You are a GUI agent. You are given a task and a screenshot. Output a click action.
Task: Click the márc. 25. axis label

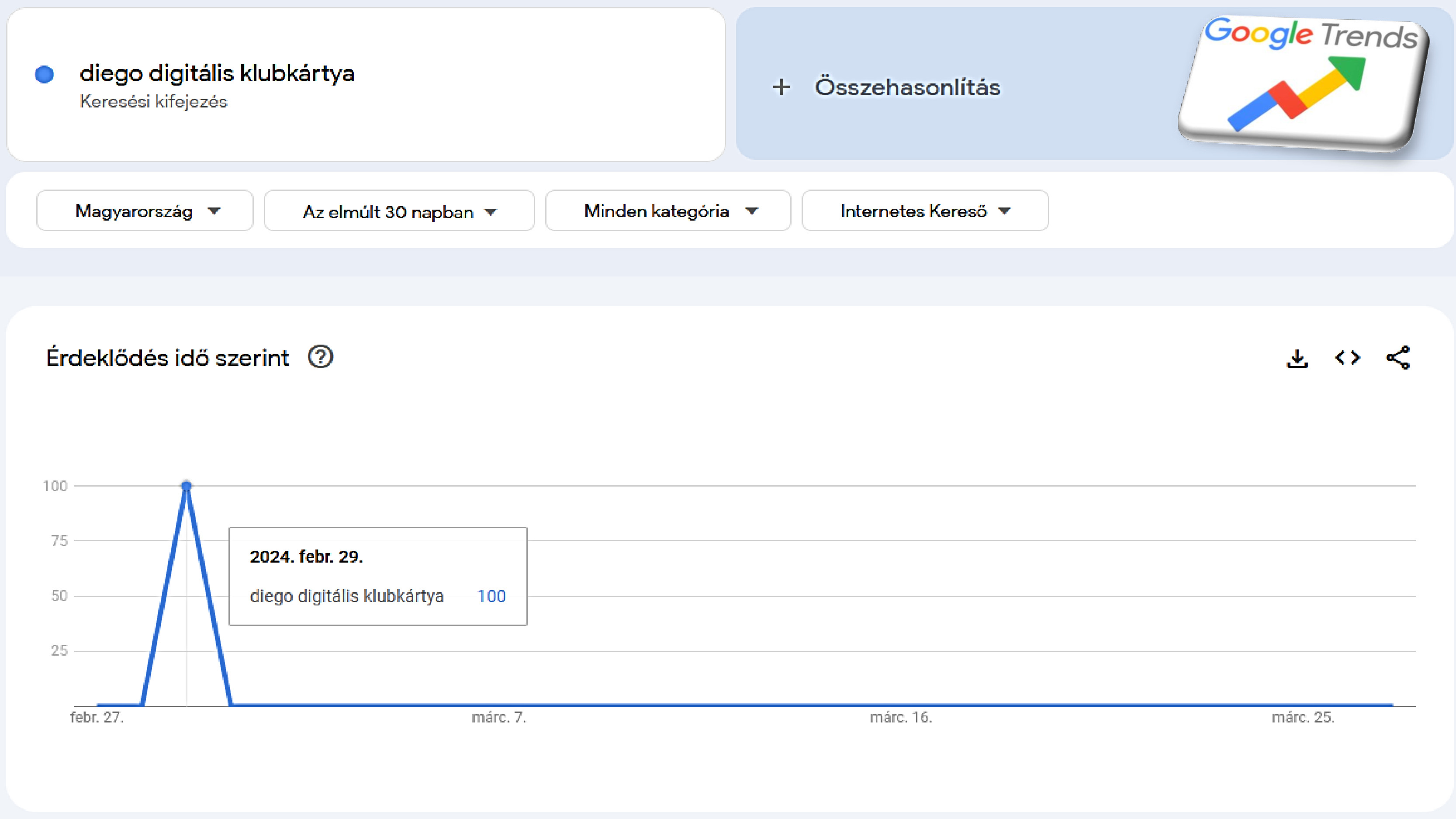1304,717
